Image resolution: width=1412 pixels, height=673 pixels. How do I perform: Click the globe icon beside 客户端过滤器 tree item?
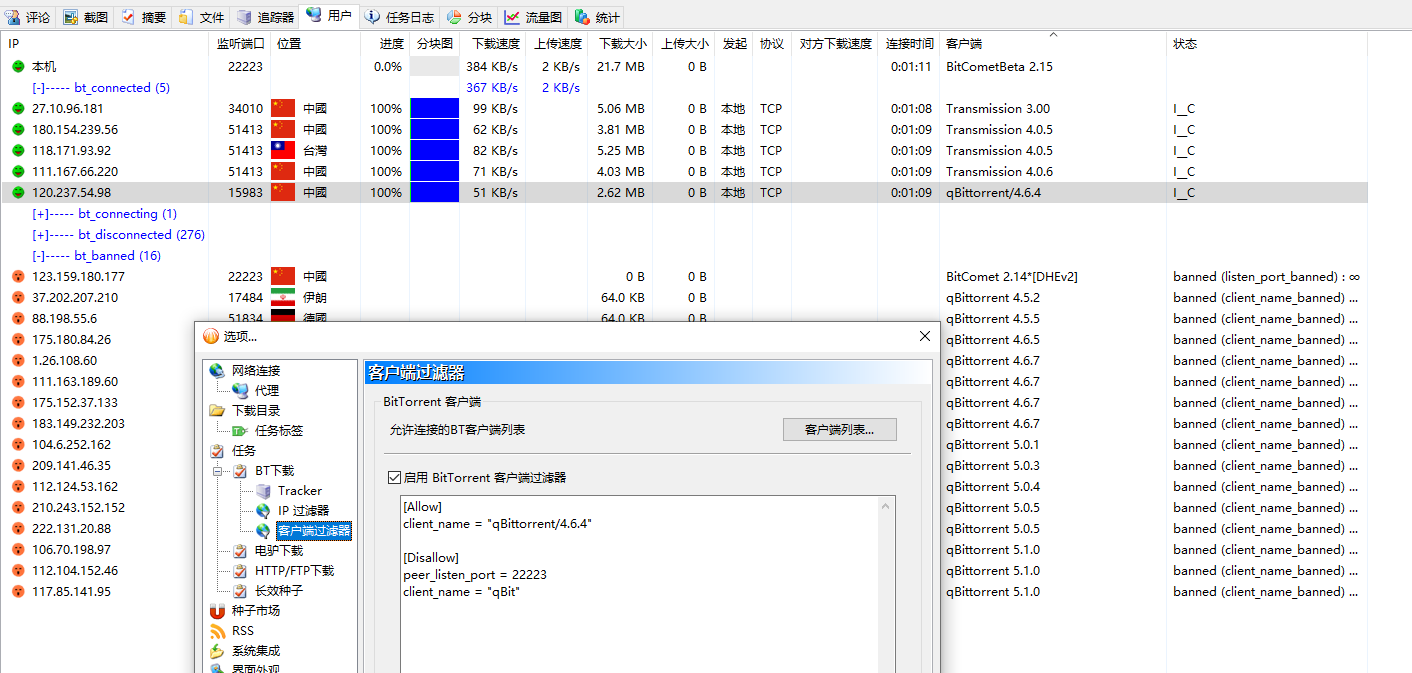point(263,531)
